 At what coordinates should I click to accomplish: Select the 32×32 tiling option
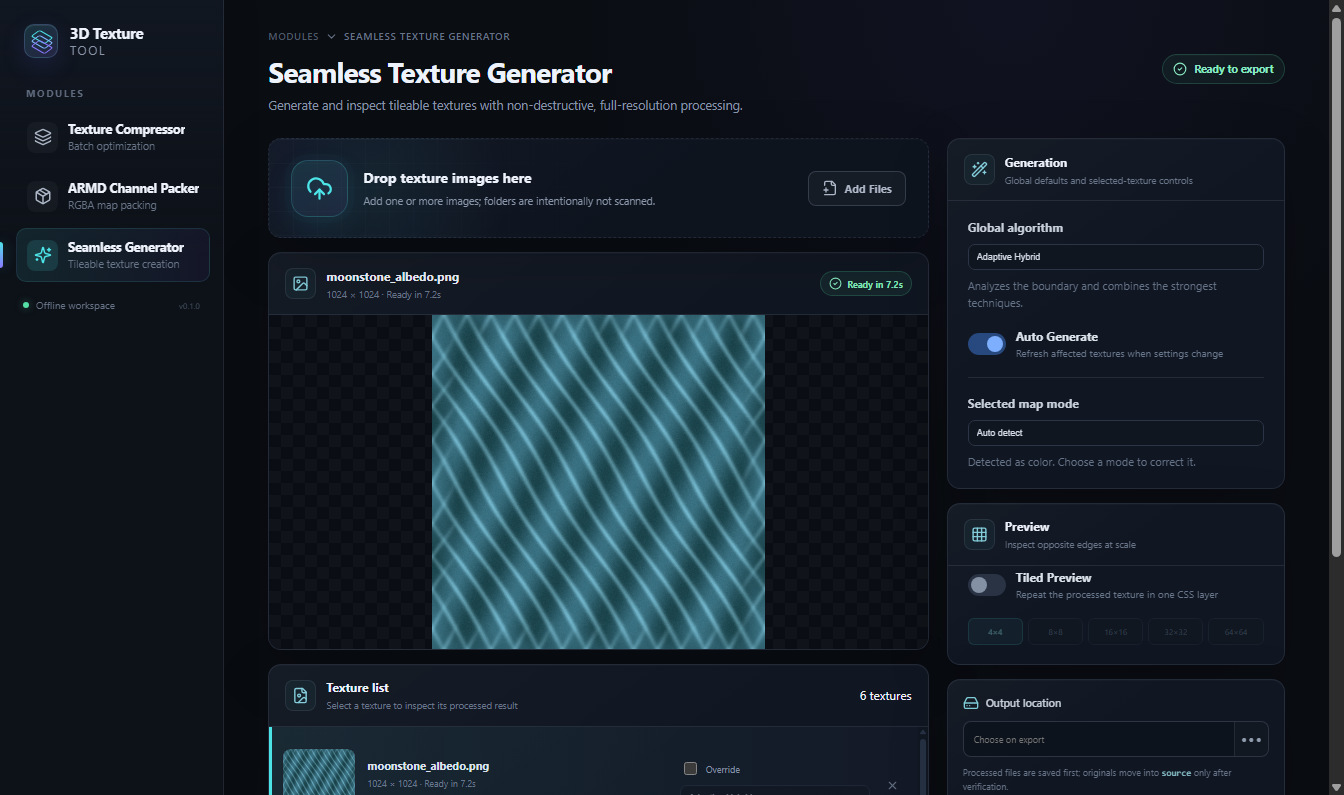click(1175, 632)
